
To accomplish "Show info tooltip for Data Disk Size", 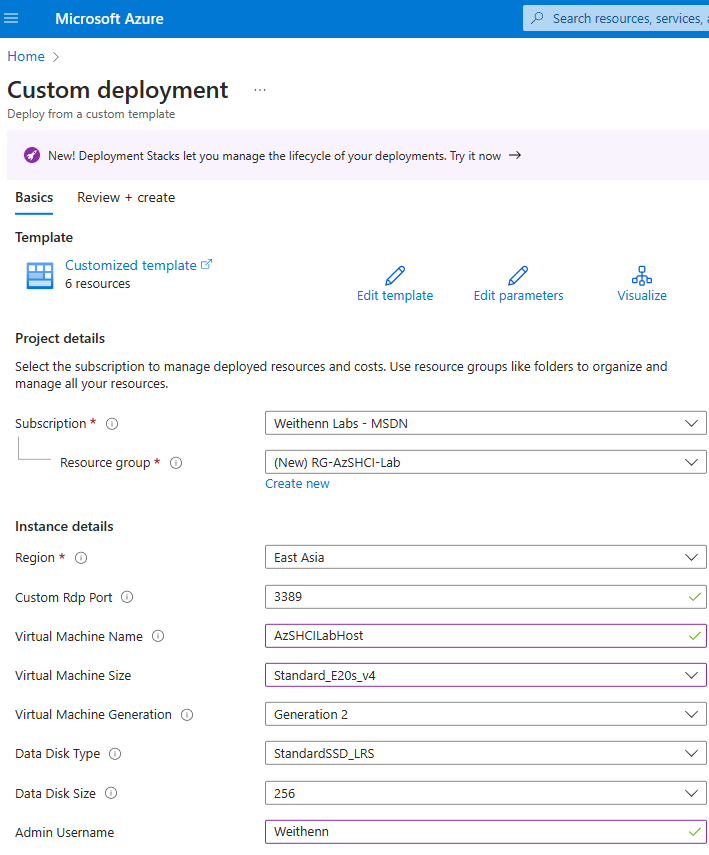I will pos(111,793).
